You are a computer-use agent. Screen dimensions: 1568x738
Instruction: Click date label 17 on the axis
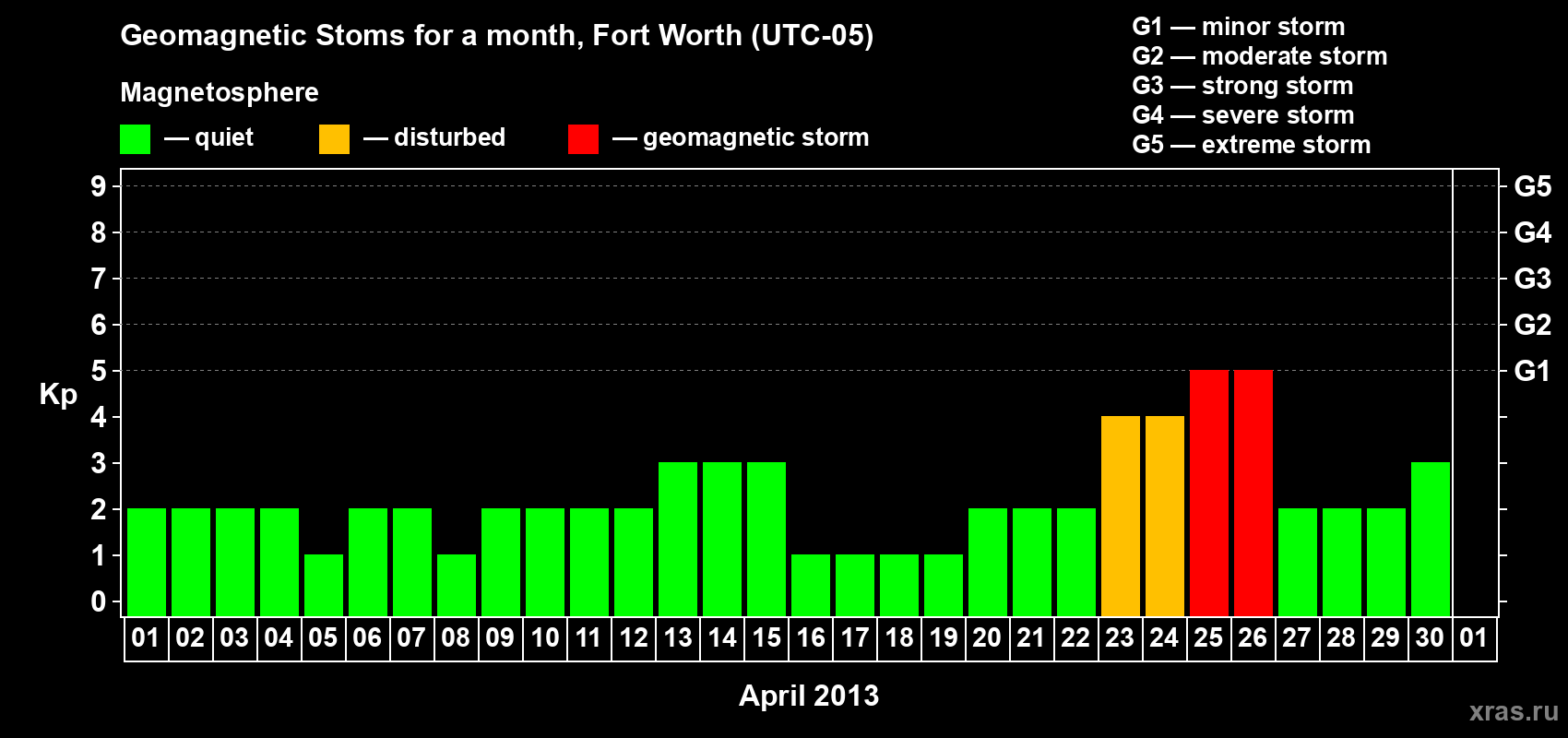point(855,638)
